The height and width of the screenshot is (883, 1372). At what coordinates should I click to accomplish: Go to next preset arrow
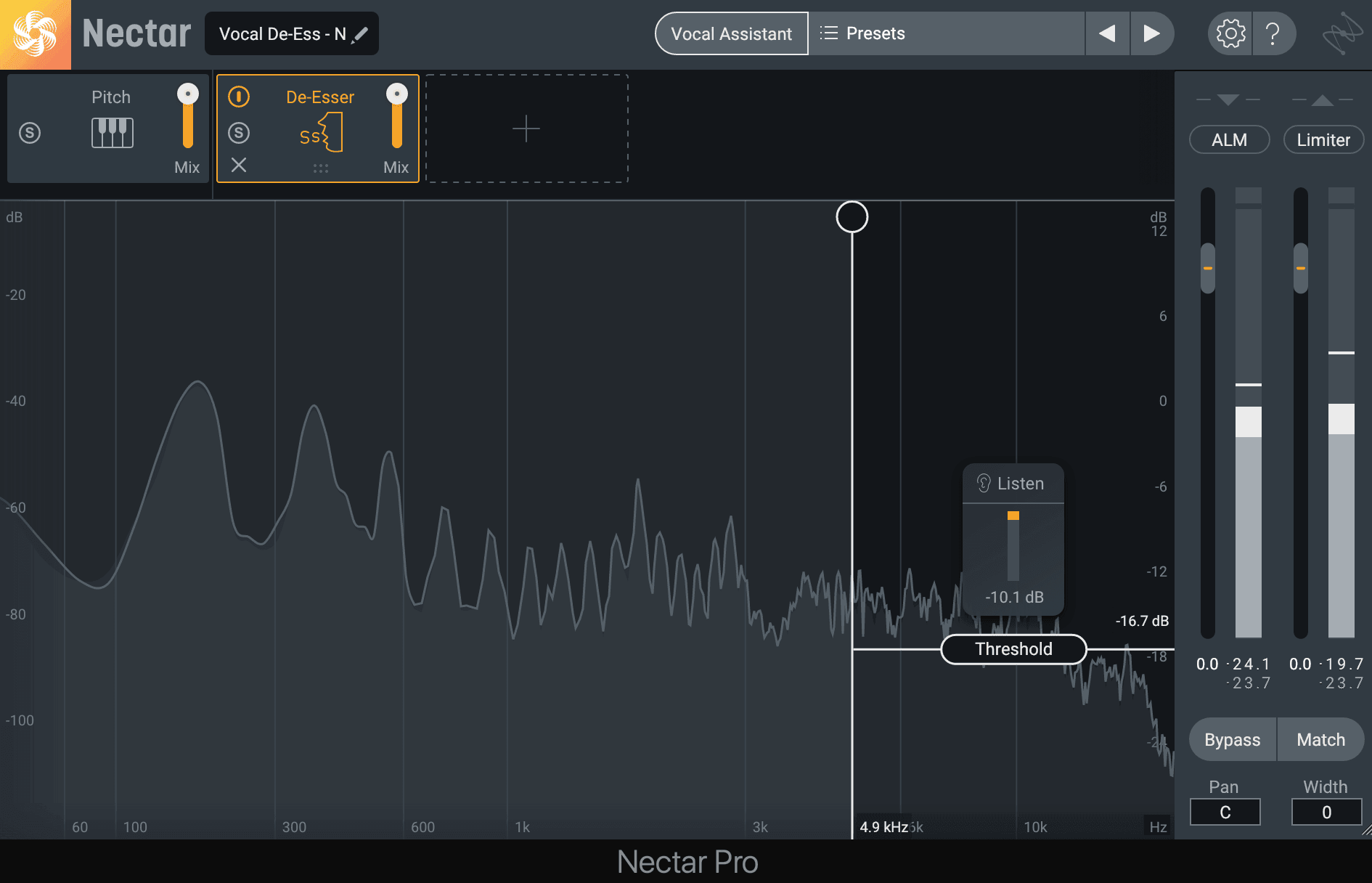pyautogui.click(x=1152, y=33)
